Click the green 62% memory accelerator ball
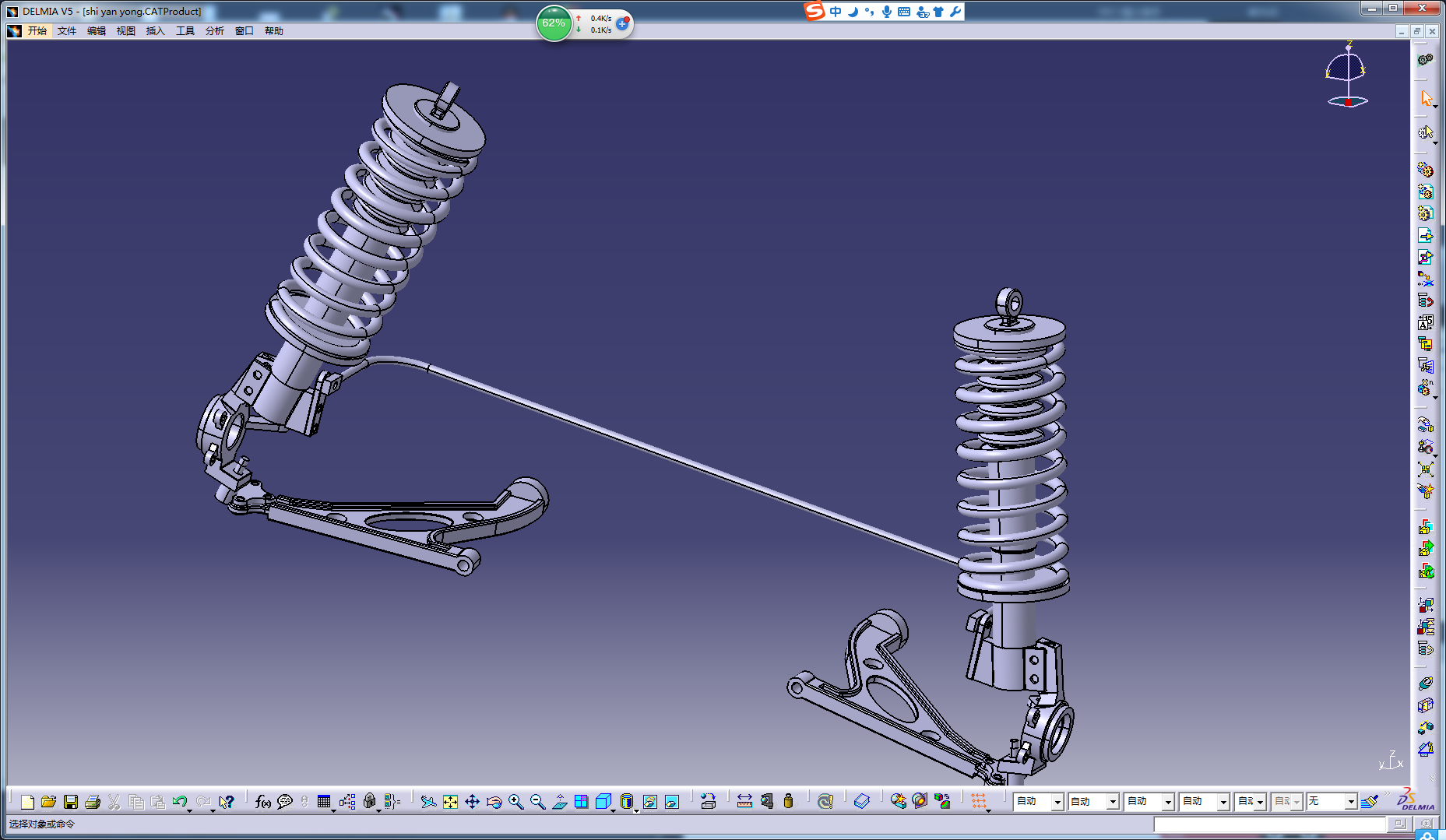Viewport: 1446px width, 840px height. [554, 23]
